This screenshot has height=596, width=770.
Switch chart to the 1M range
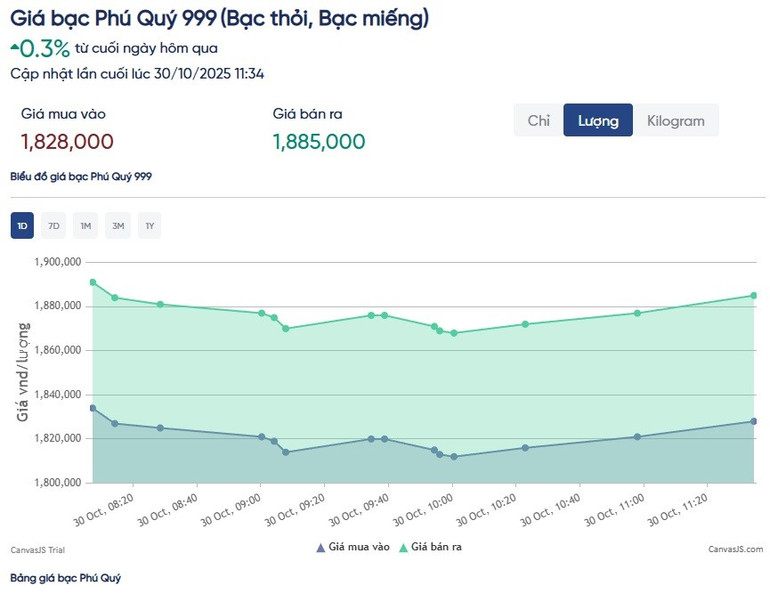coord(86,226)
